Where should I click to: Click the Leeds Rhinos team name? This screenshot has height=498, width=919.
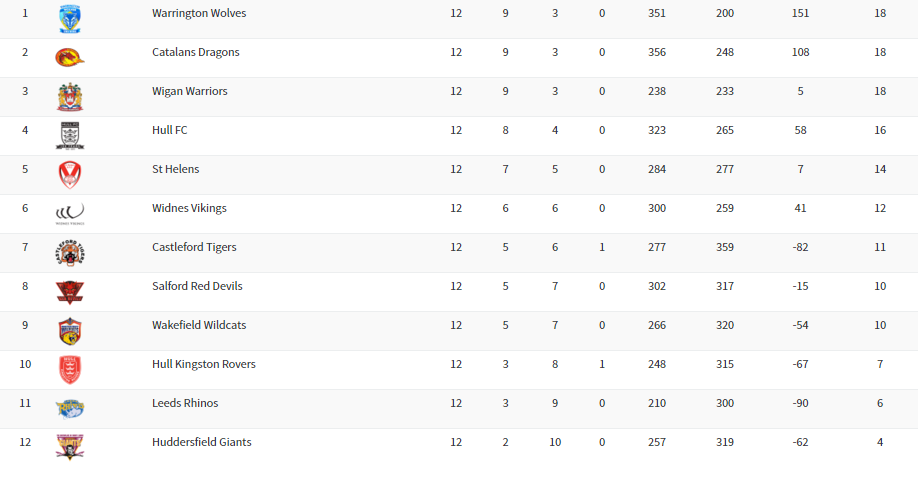point(185,403)
